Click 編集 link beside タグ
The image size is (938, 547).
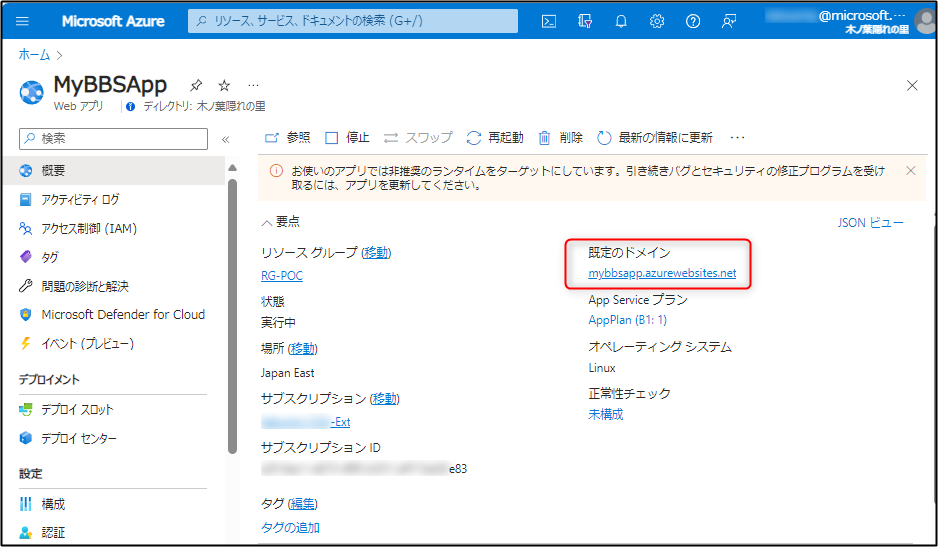click(x=303, y=504)
